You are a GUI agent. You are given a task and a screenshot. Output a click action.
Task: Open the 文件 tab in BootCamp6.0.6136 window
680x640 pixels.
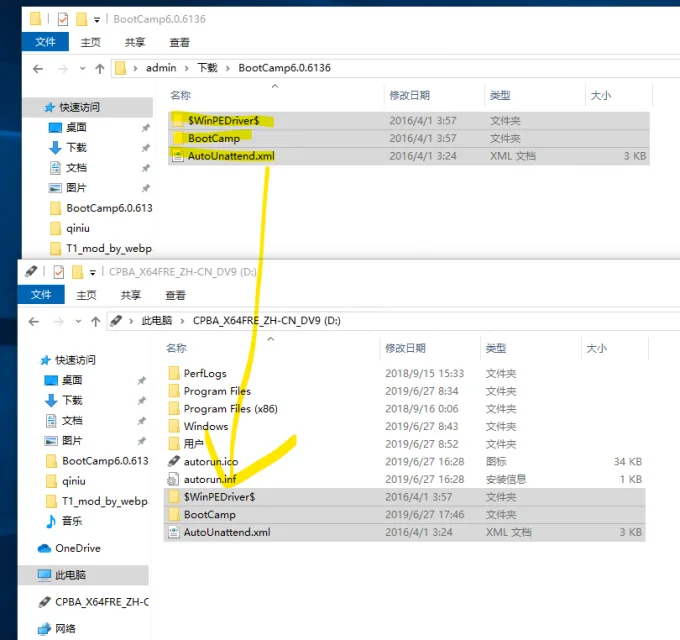tap(46, 42)
